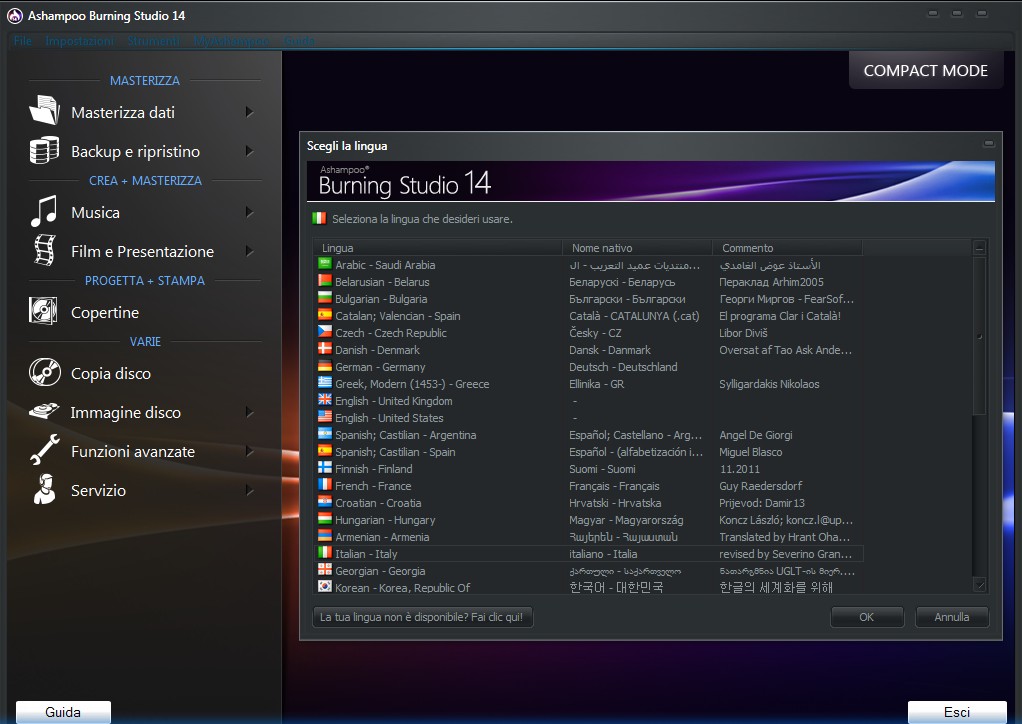Sort by the Lingua column header
This screenshot has height=724, width=1022.
pyautogui.click(x=437, y=248)
